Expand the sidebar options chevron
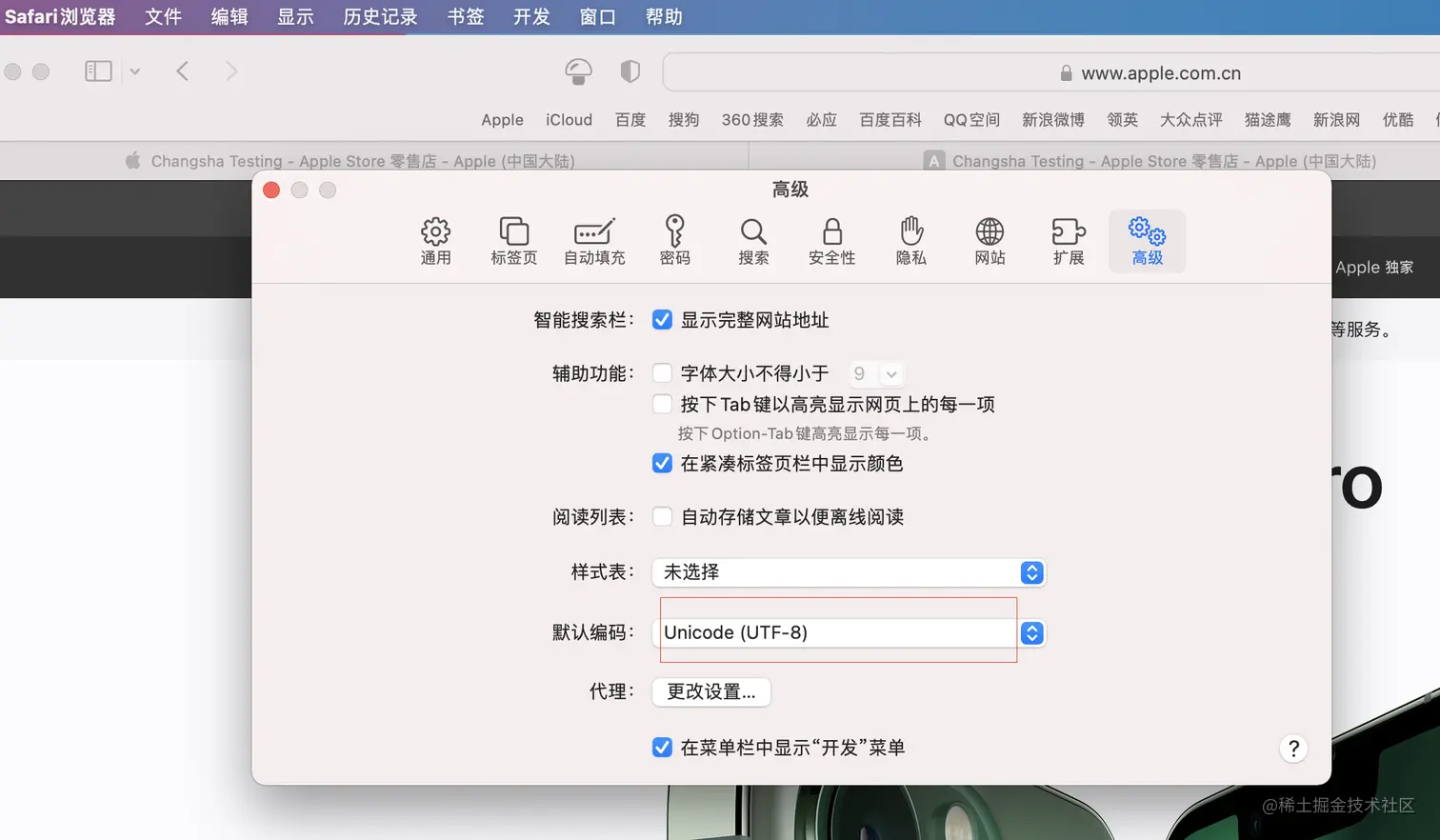Image resolution: width=1440 pixels, height=840 pixels. click(134, 71)
